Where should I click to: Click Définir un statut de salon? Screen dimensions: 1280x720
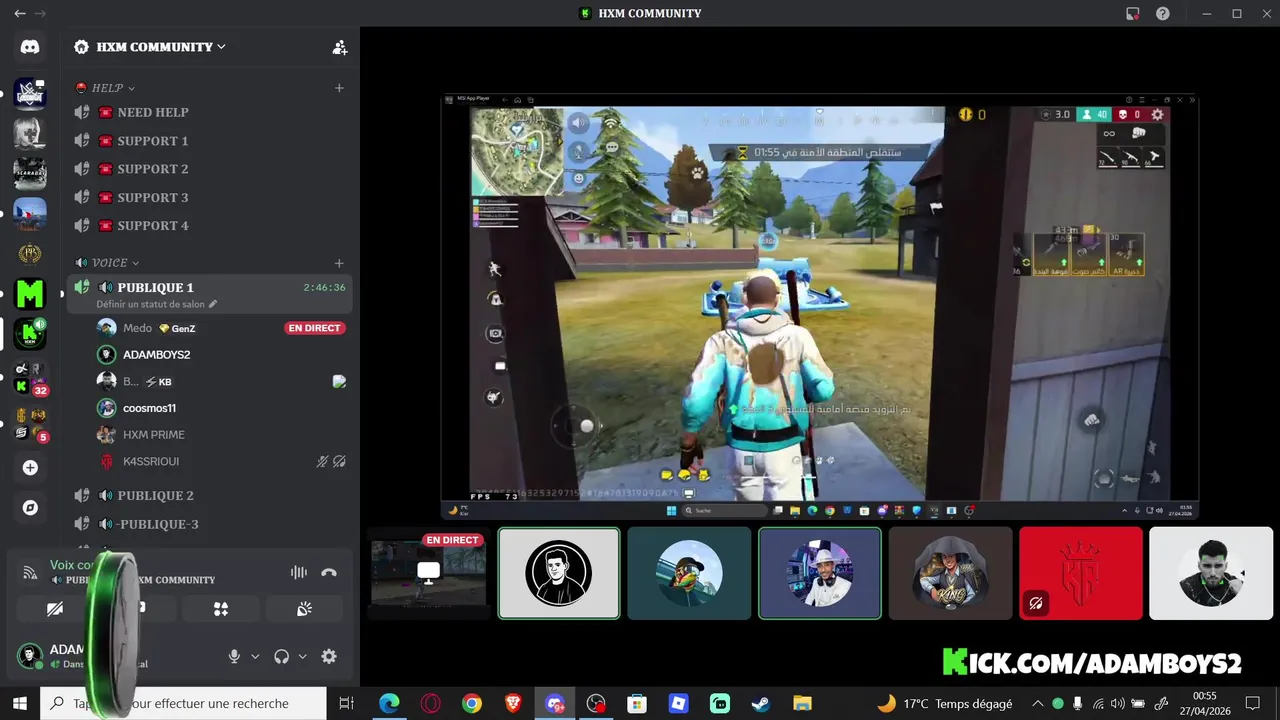coord(157,304)
